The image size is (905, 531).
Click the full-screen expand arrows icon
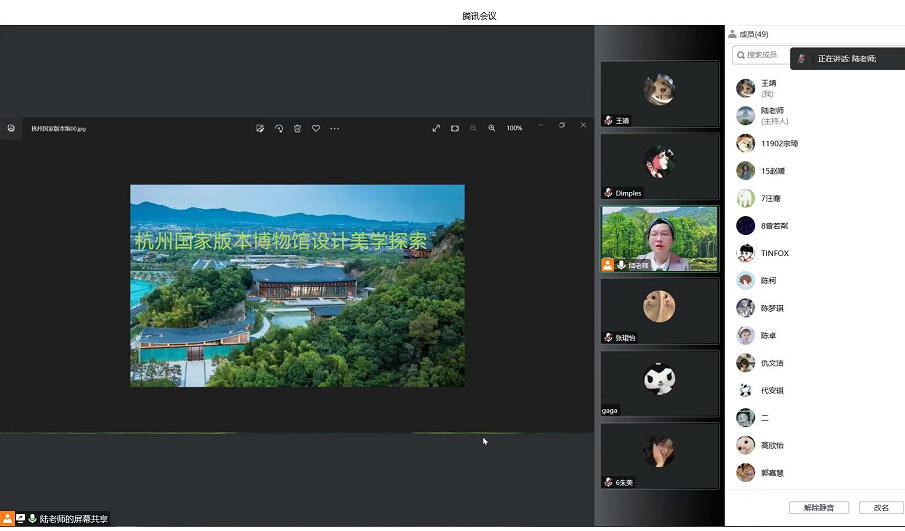pyautogui.click(x=436, y=128)
